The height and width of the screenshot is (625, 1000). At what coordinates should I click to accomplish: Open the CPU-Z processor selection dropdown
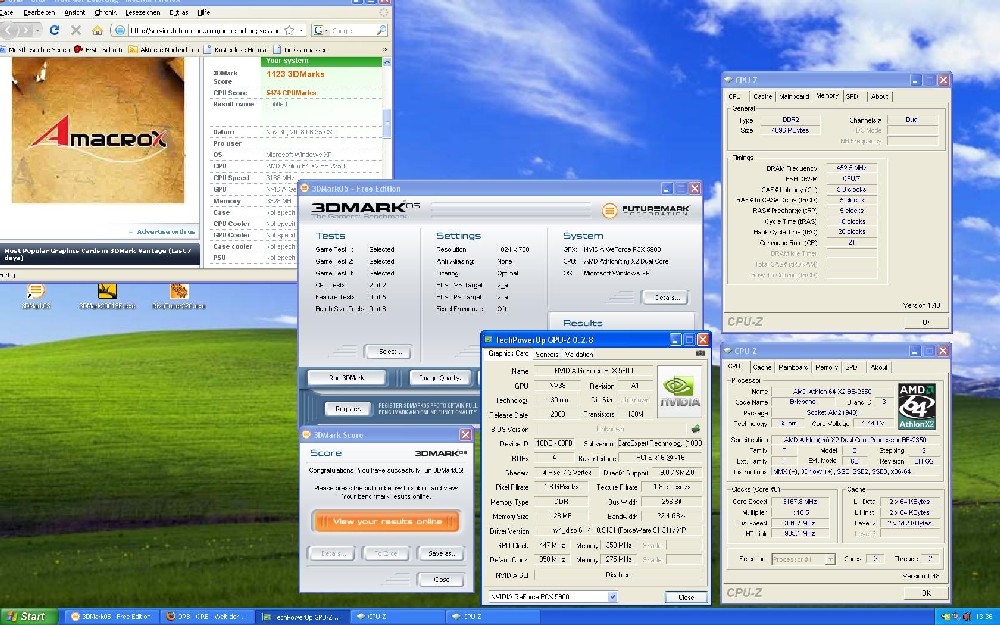tap(830, 559)
